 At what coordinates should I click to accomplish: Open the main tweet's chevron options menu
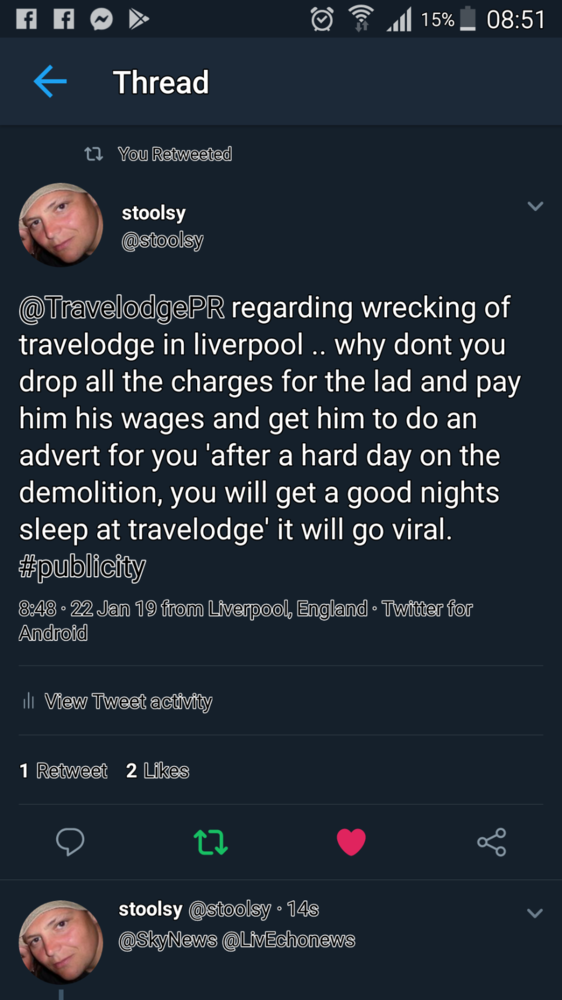point(535,206)
